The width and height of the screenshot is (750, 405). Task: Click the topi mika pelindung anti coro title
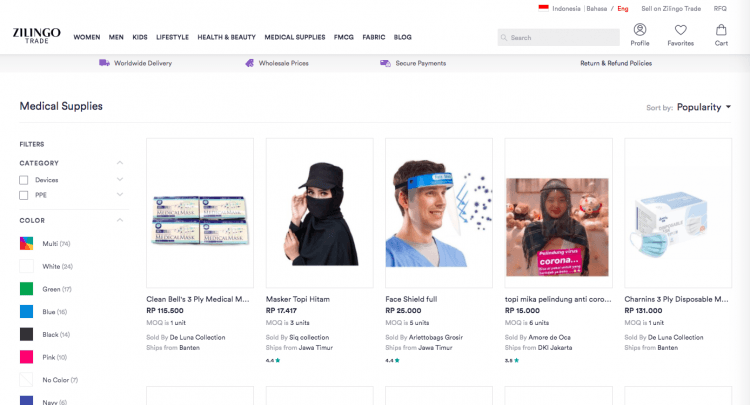(558, 299)
